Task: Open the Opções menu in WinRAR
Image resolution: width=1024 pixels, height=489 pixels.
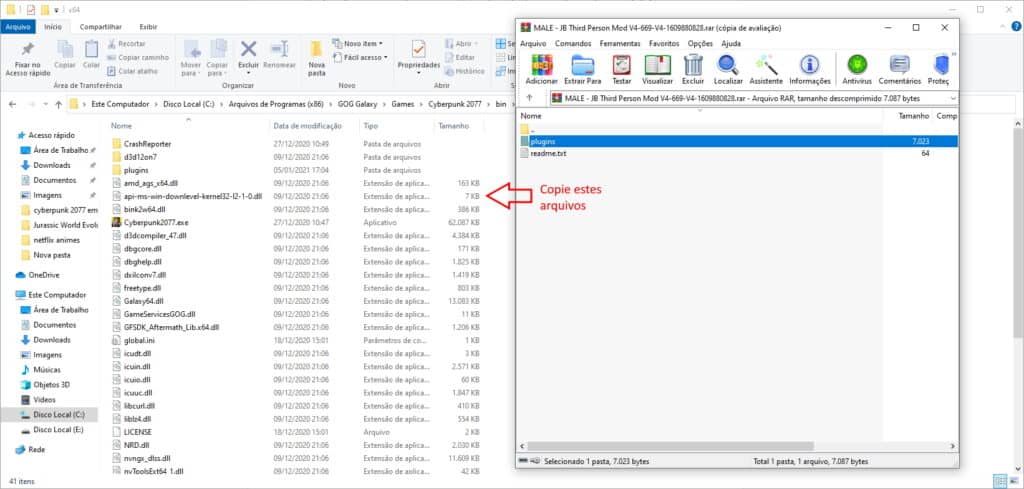Action: click(700, 43)
